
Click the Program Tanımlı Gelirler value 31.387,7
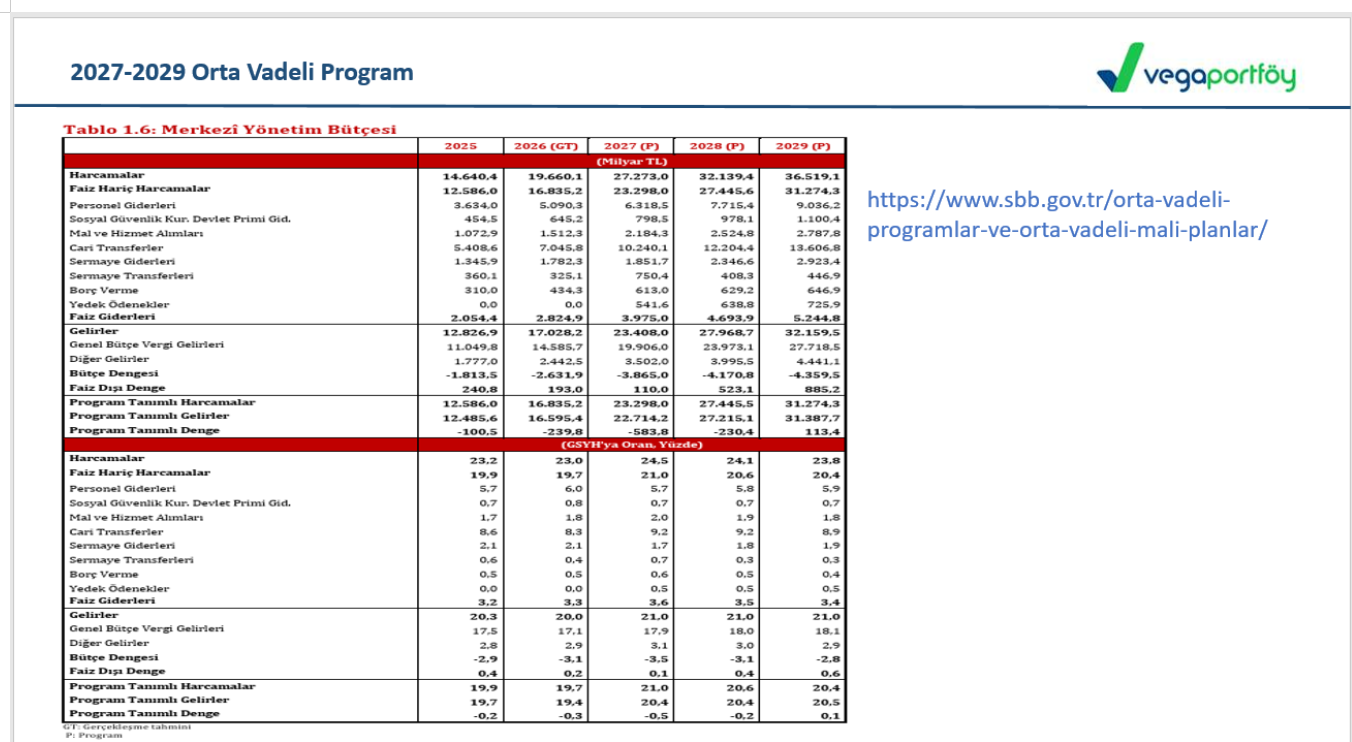(x=813, y=416)
